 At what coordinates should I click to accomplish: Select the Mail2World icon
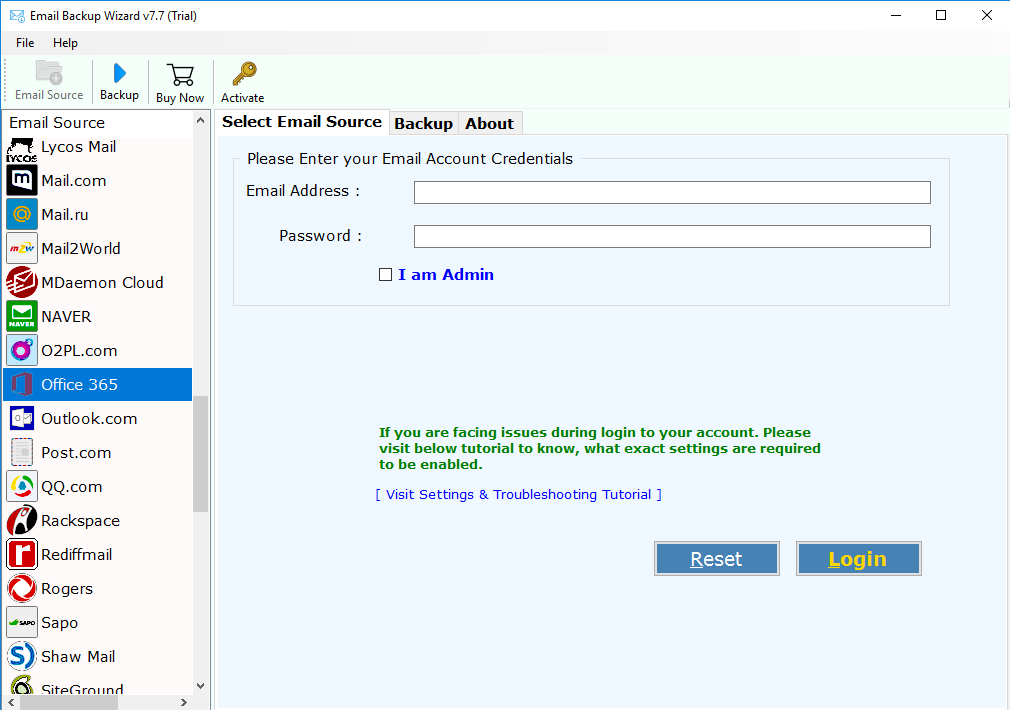(22, 249)
